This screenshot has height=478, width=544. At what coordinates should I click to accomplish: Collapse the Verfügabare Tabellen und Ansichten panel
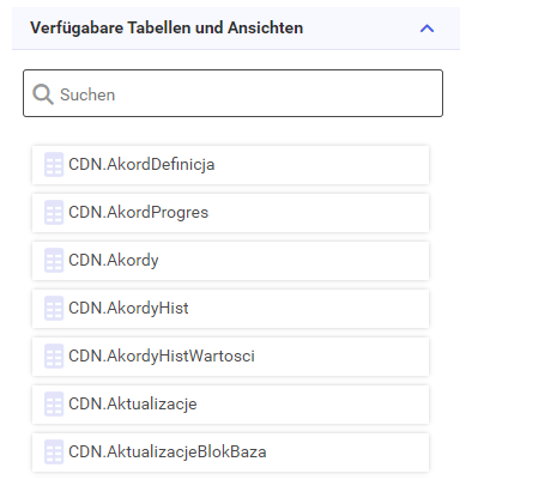coord(427,28)
